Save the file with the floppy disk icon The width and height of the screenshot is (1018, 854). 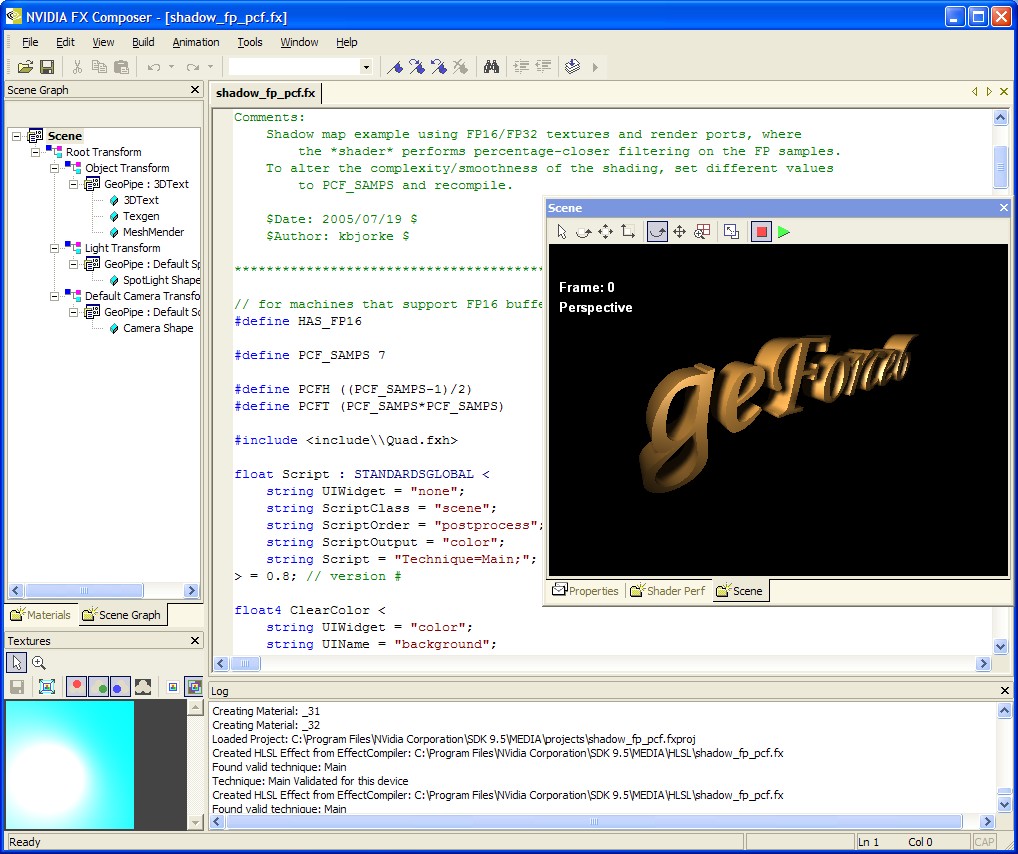(47, 67)
